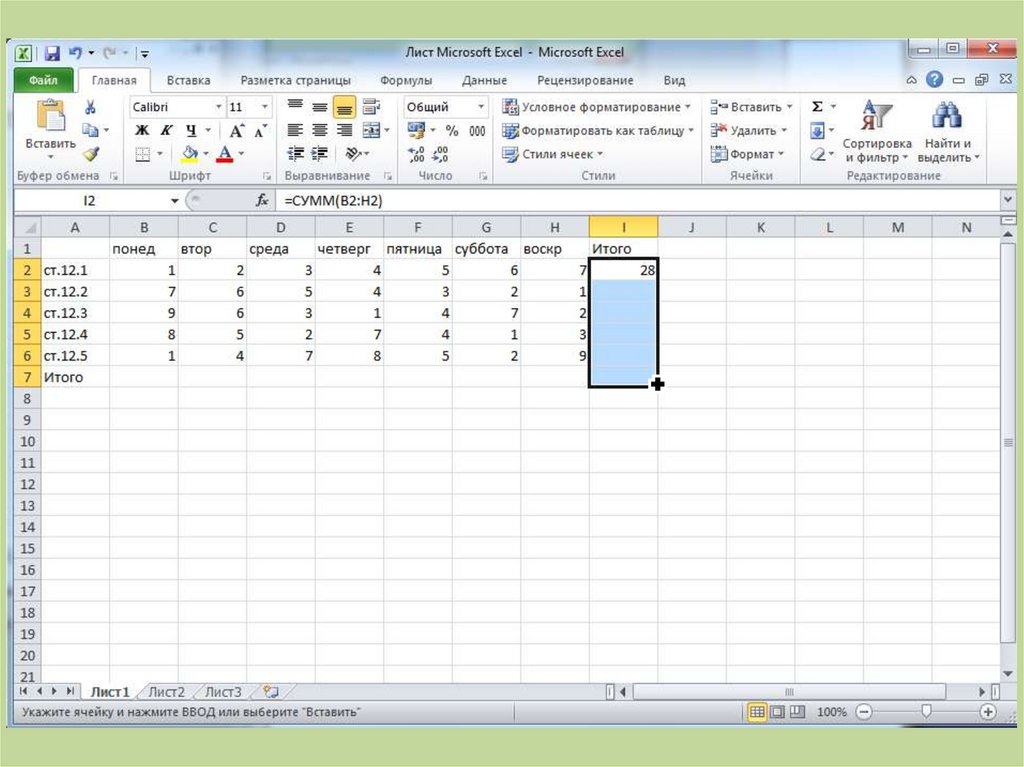The image size is (1024, 767).
Task: Open the Calibri font name dropdown
Action: point(176,107)
